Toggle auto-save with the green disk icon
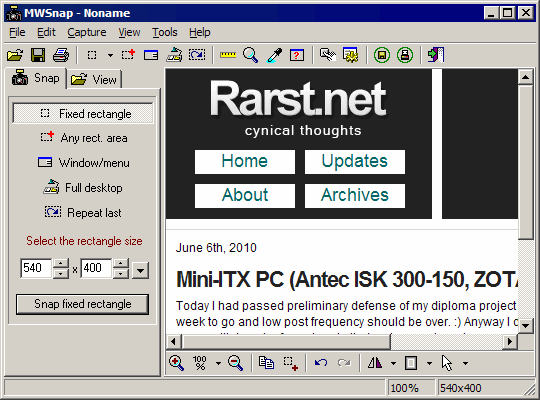Image resolution: width=540 pixels, height=400 pixels. coord(382,55)
